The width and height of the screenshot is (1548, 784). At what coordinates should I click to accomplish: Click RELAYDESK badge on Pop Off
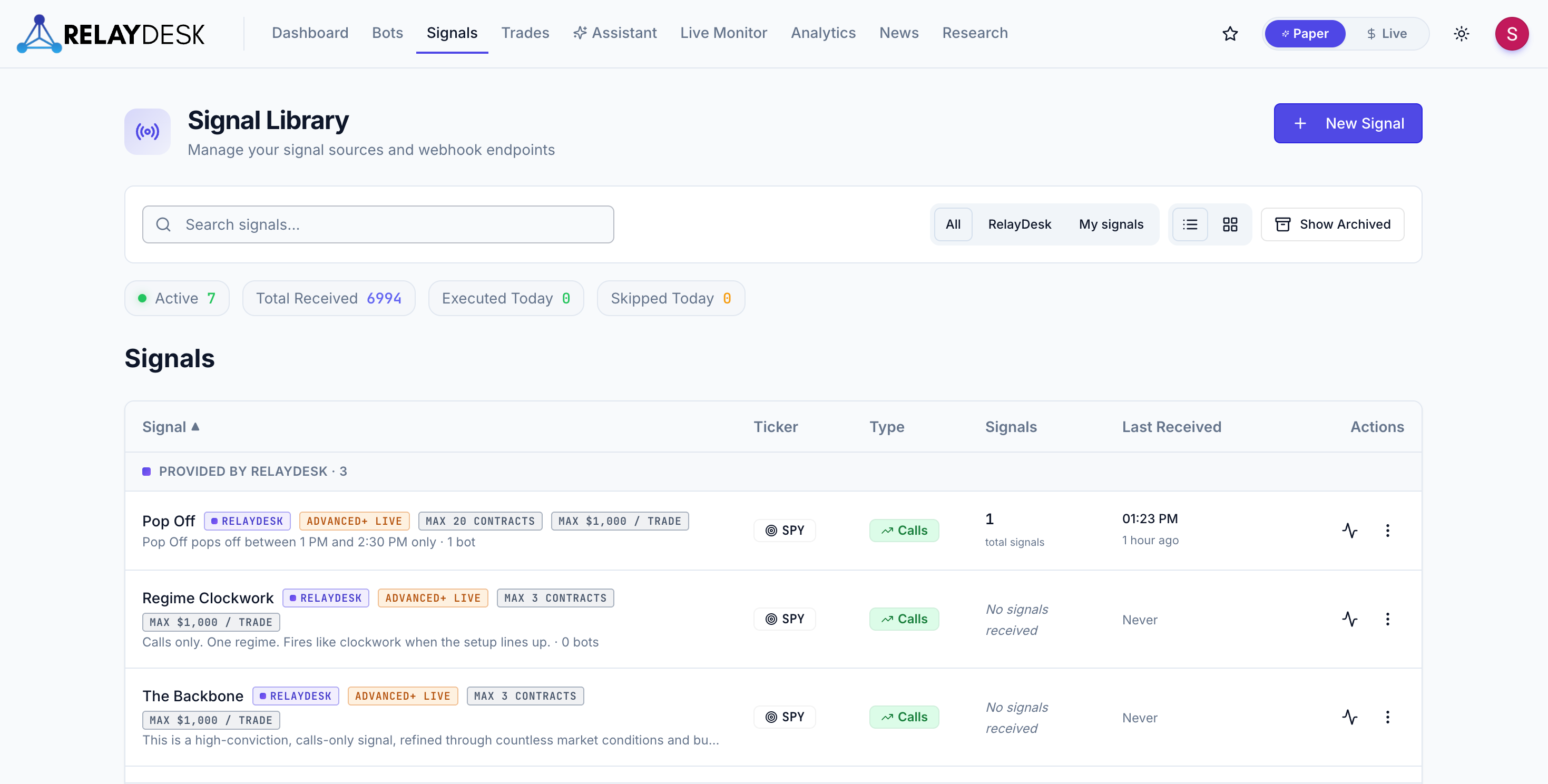pos(247,522)
